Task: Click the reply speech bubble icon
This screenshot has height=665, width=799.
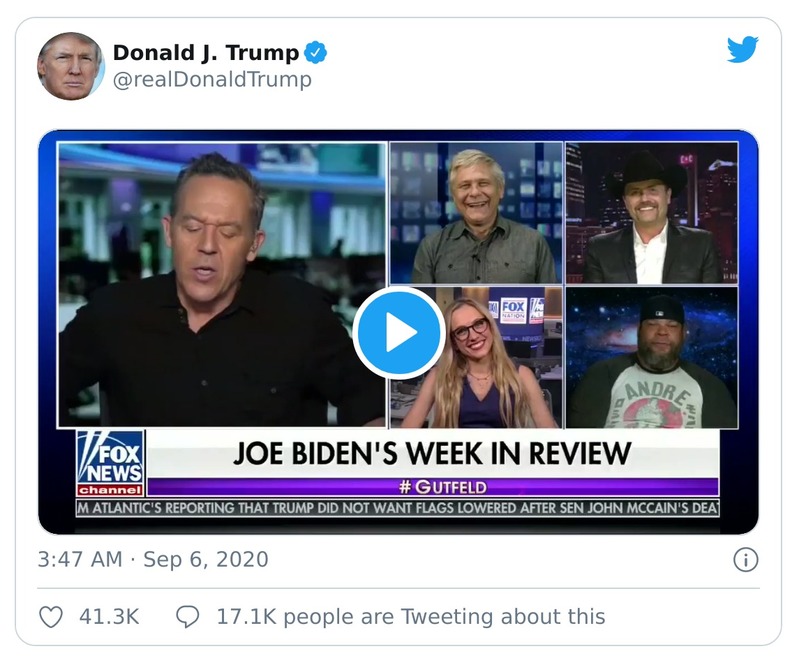Action: pos(187,617)
